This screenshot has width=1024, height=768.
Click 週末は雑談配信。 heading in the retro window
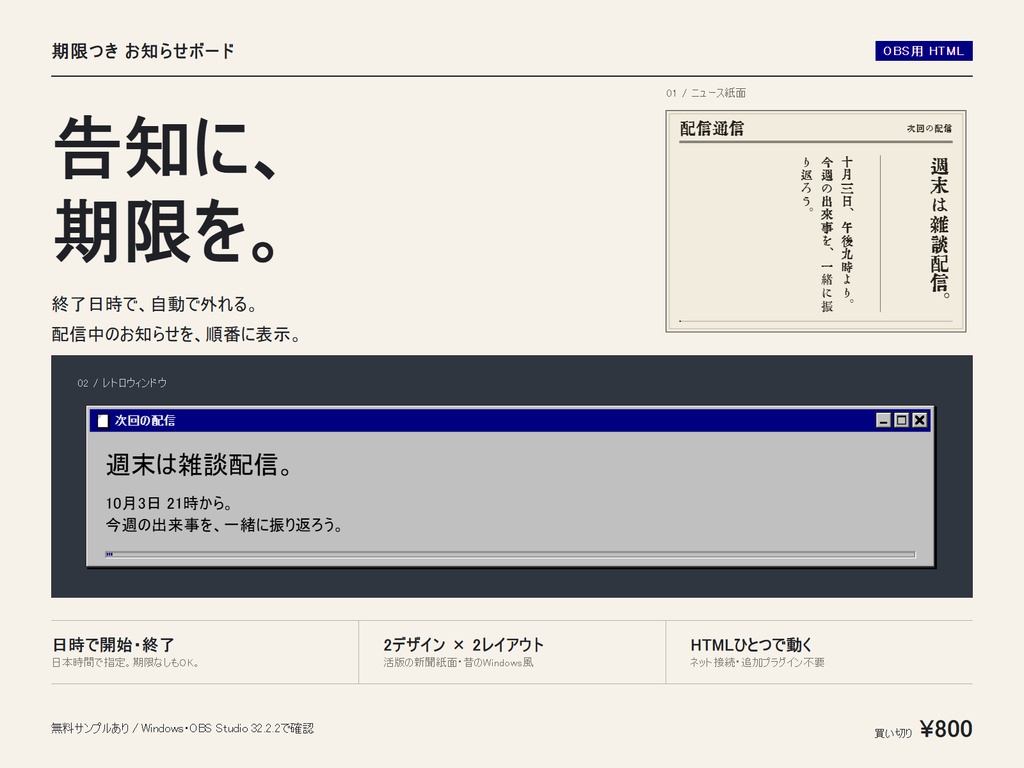click(199, 465)
